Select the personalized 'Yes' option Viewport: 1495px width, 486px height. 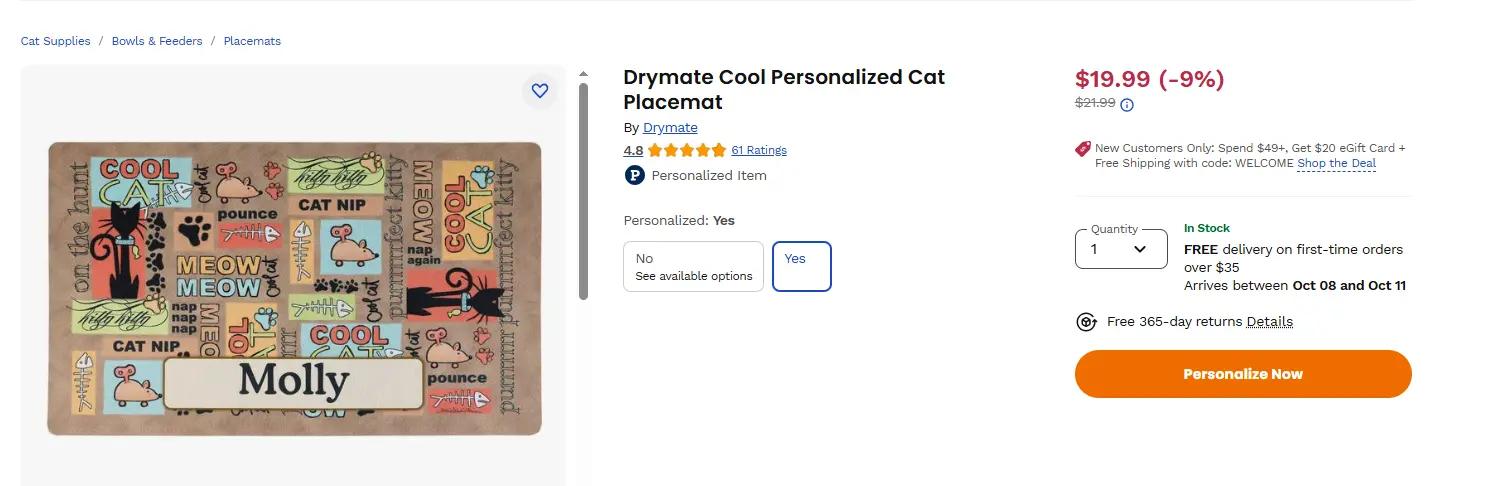click(801, 266)
